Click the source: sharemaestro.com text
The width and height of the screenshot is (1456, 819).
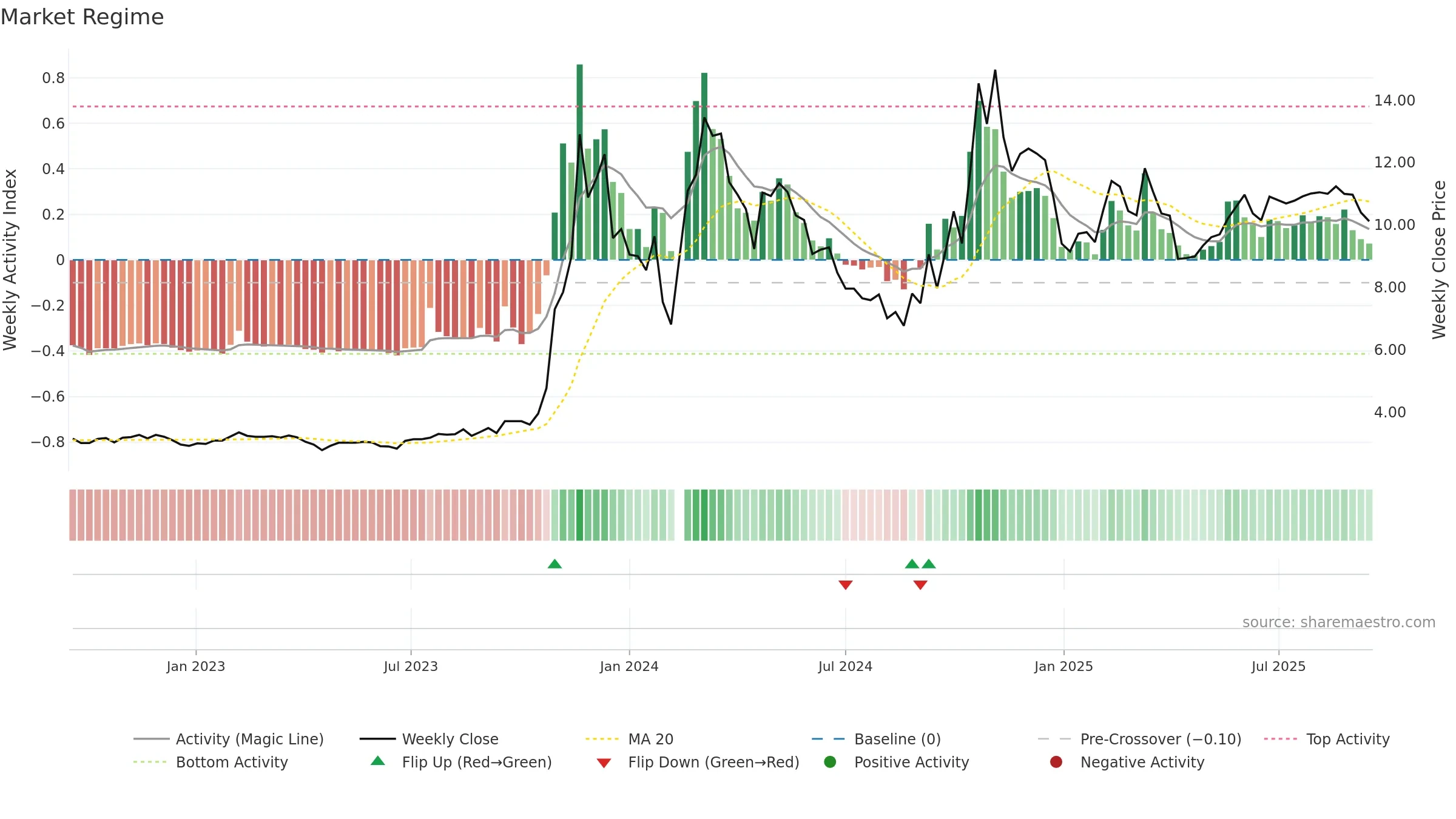point(1339,622)
